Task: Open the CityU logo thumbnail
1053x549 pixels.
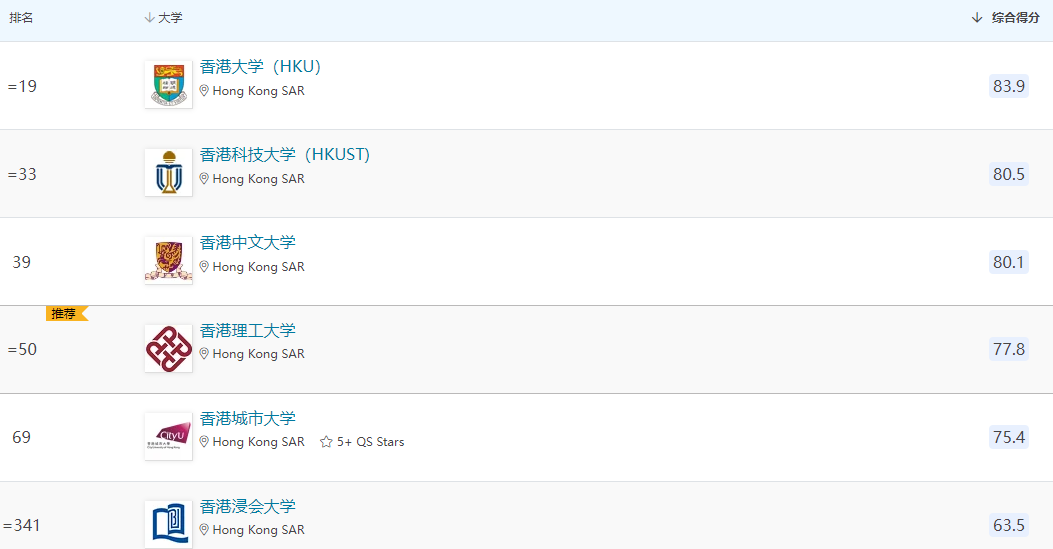Action: tap(169, 436)
